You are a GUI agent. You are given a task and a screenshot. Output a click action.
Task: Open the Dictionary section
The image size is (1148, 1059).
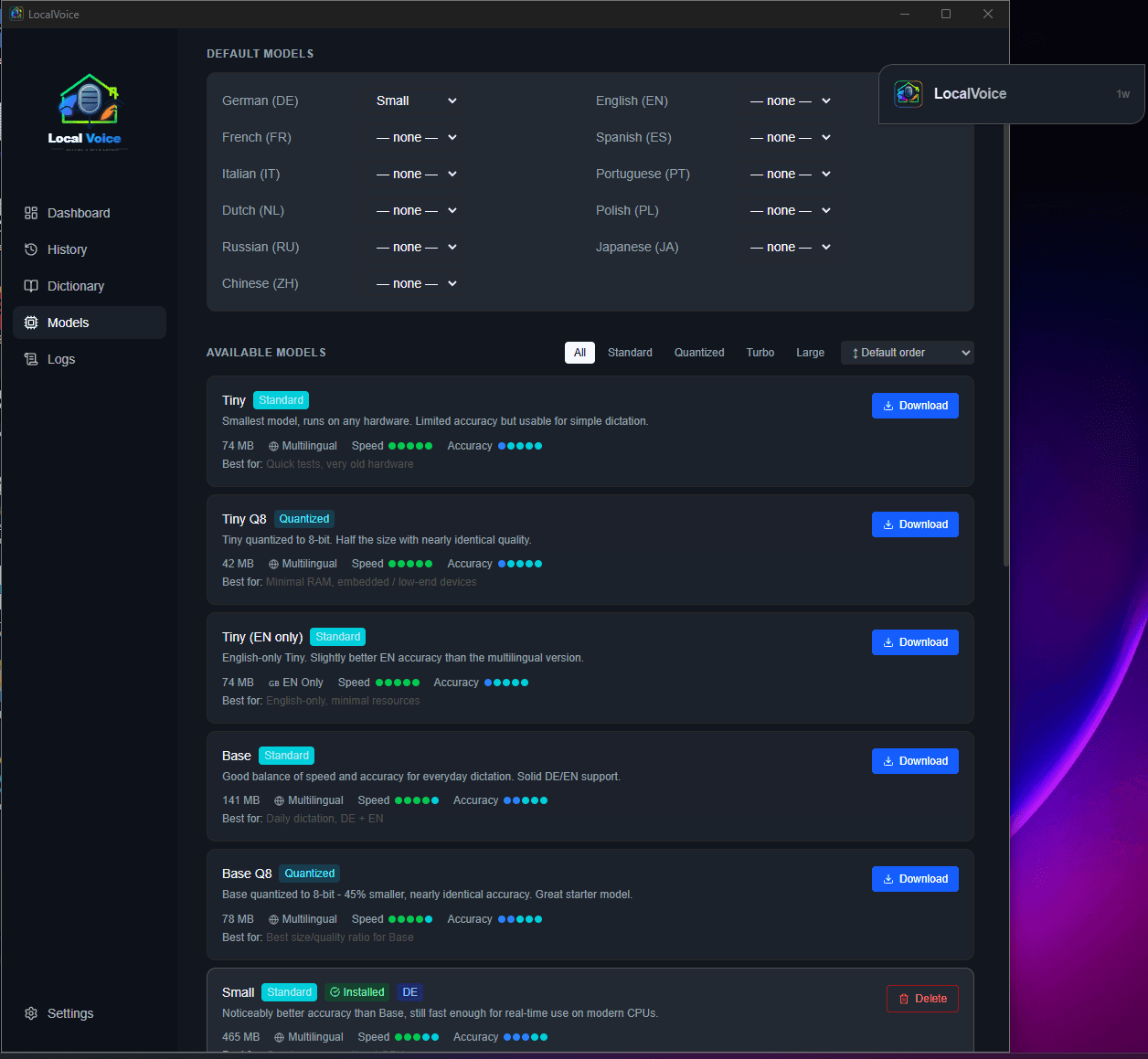click(x=74, y=285)
